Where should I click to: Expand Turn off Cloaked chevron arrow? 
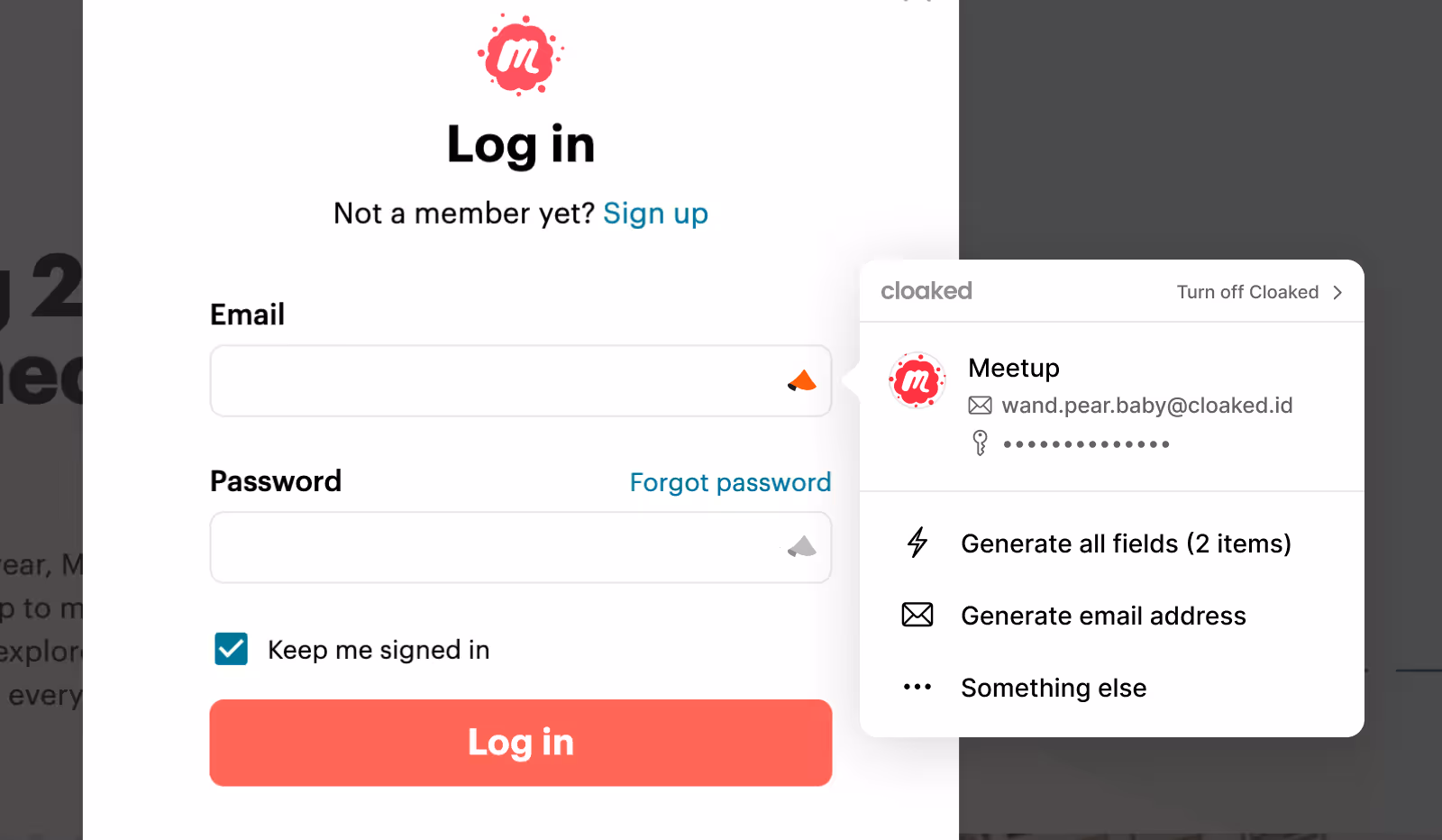pos(1337,292)
